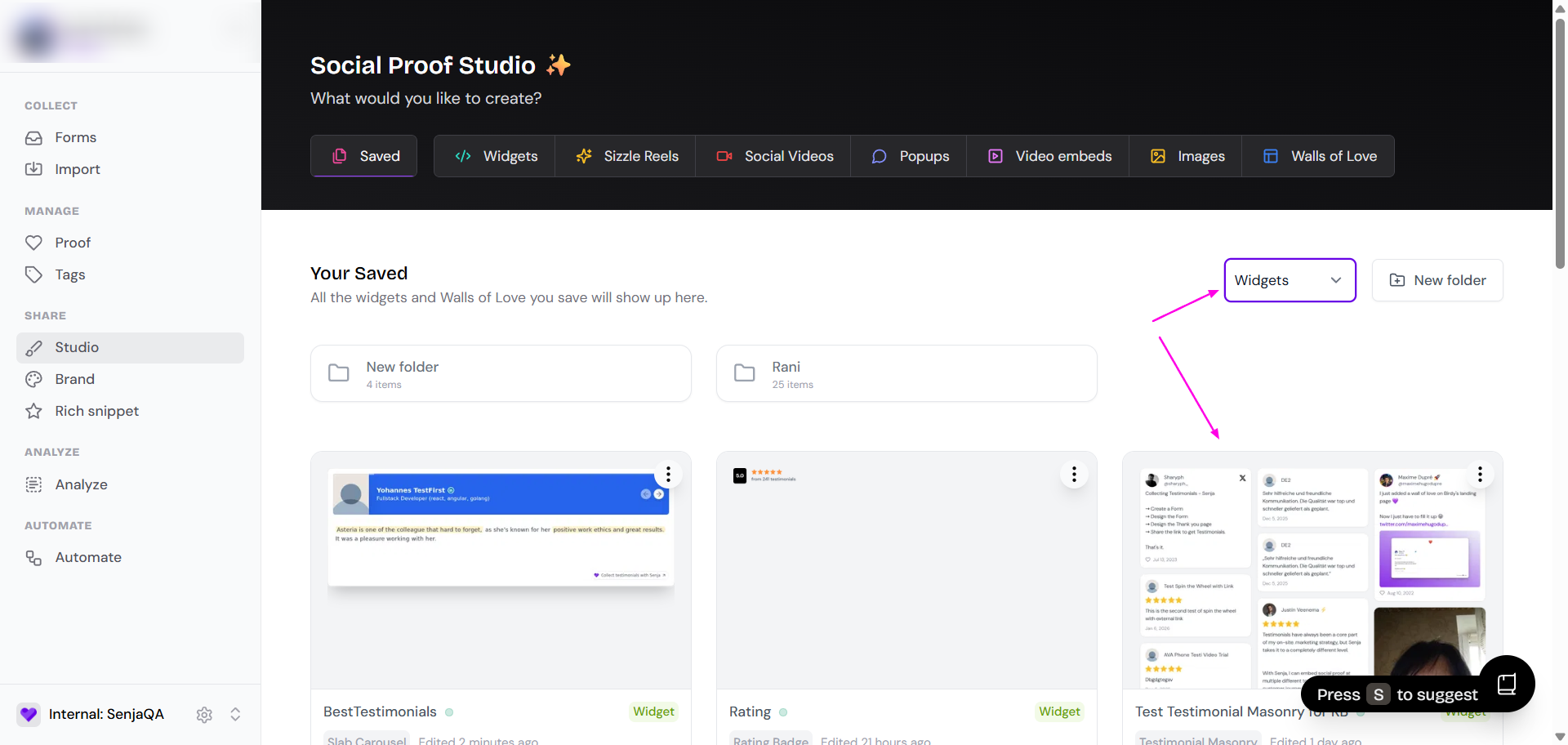Go to Forms in the sidebar
The width and height of the screenshot is (1568, 745).
click(75, 137)
